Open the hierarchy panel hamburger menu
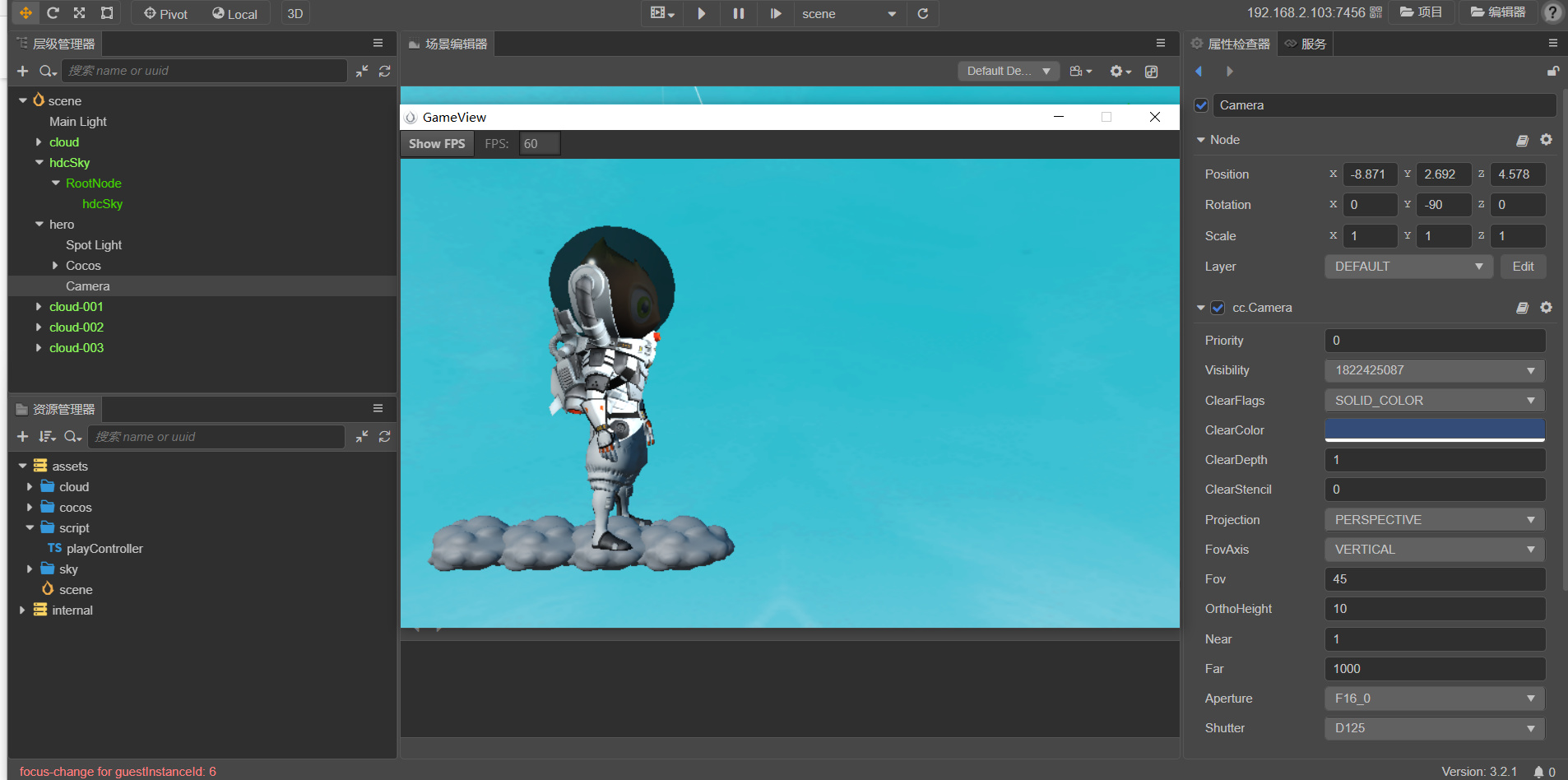 coord(378,44)
